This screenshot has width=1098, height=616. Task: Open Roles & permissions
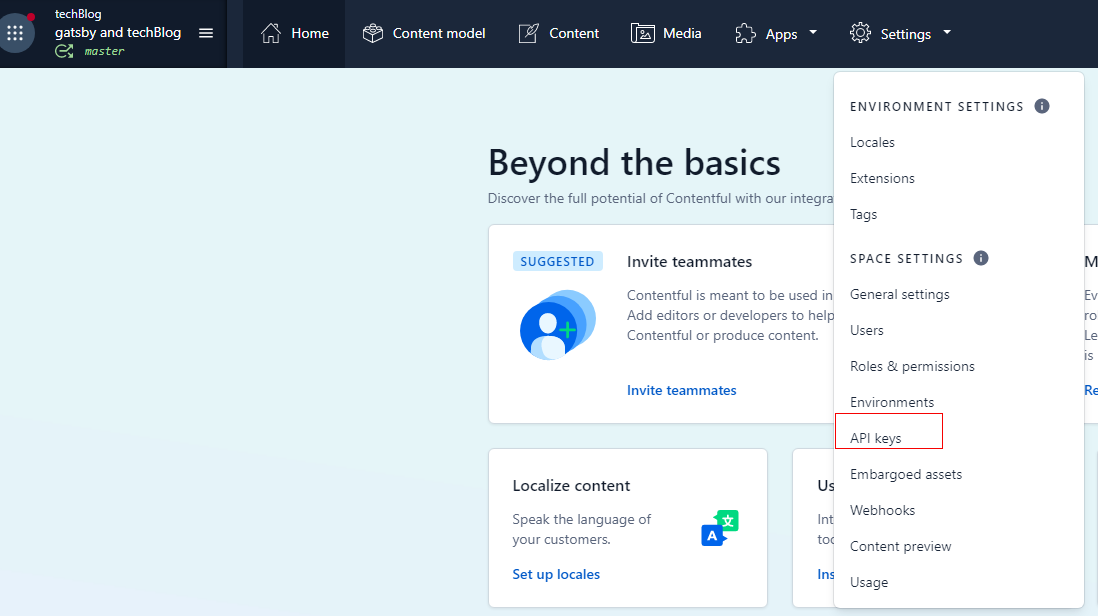912,367
